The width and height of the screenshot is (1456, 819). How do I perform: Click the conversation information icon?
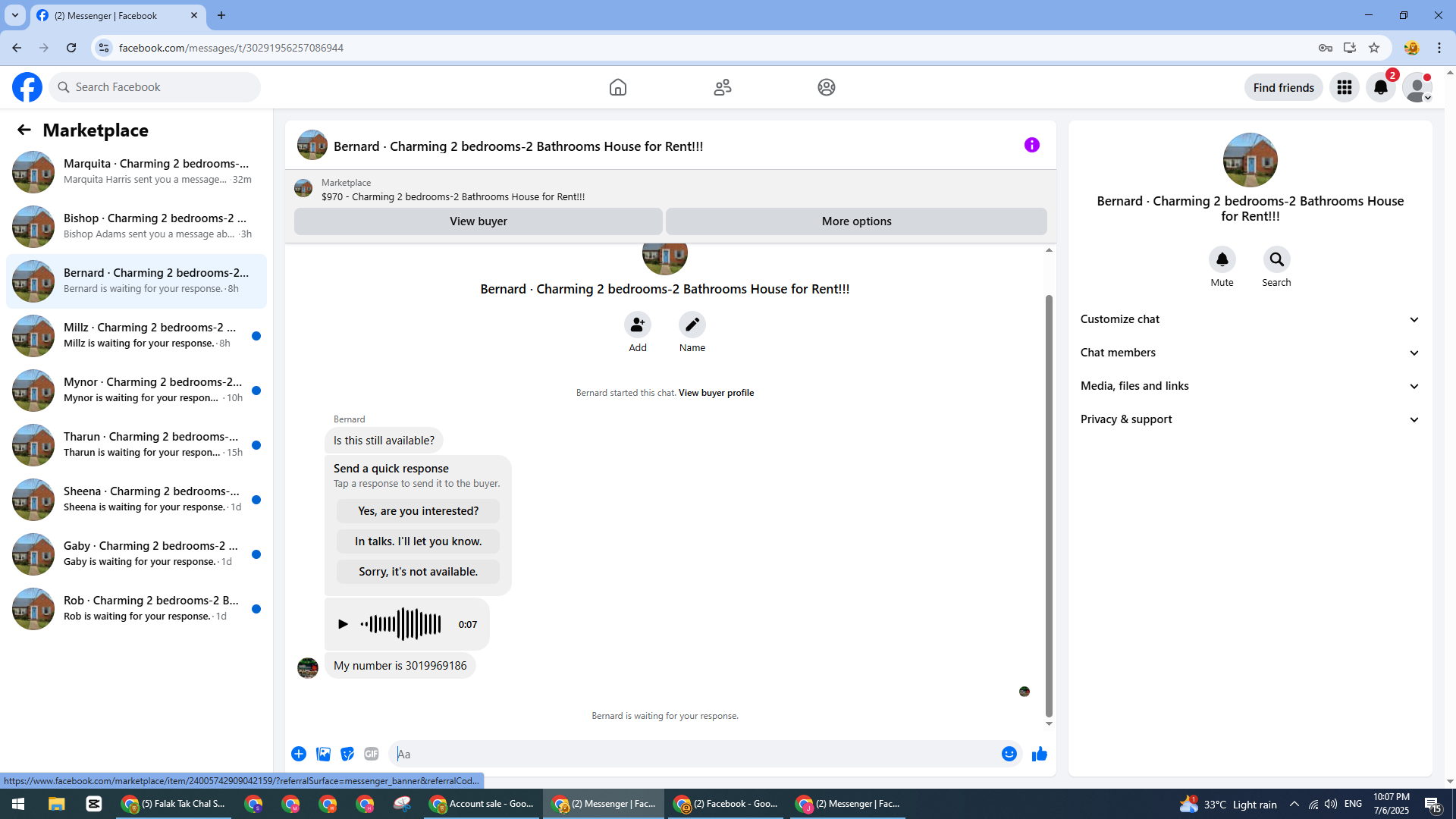1031,145
